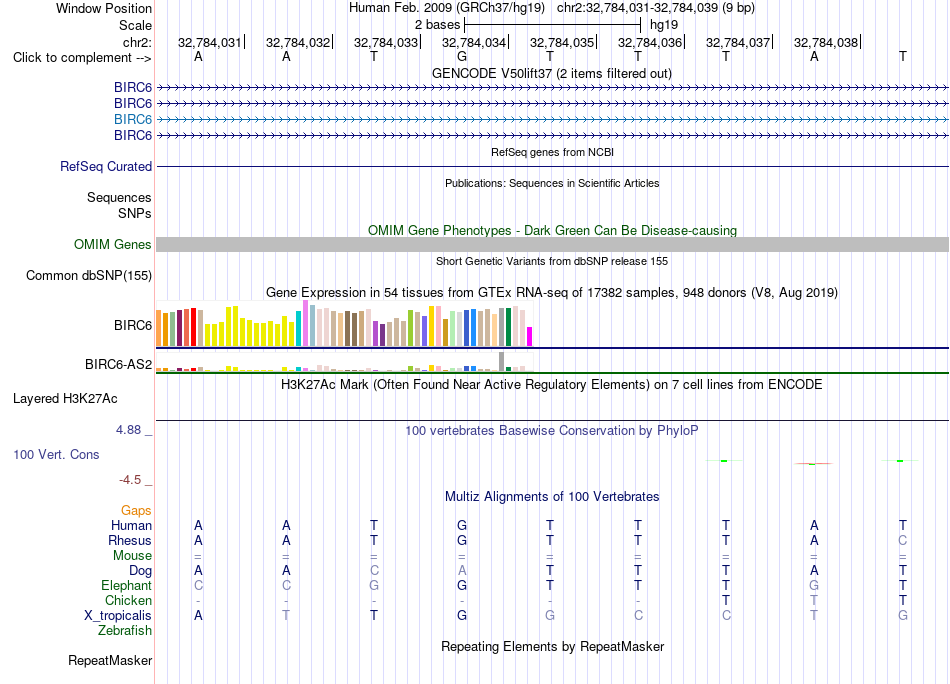Click the BIRC6-AS2 expression track label
Image resolution: width=950 pixels, height=684 pixels.
(118, 364)
